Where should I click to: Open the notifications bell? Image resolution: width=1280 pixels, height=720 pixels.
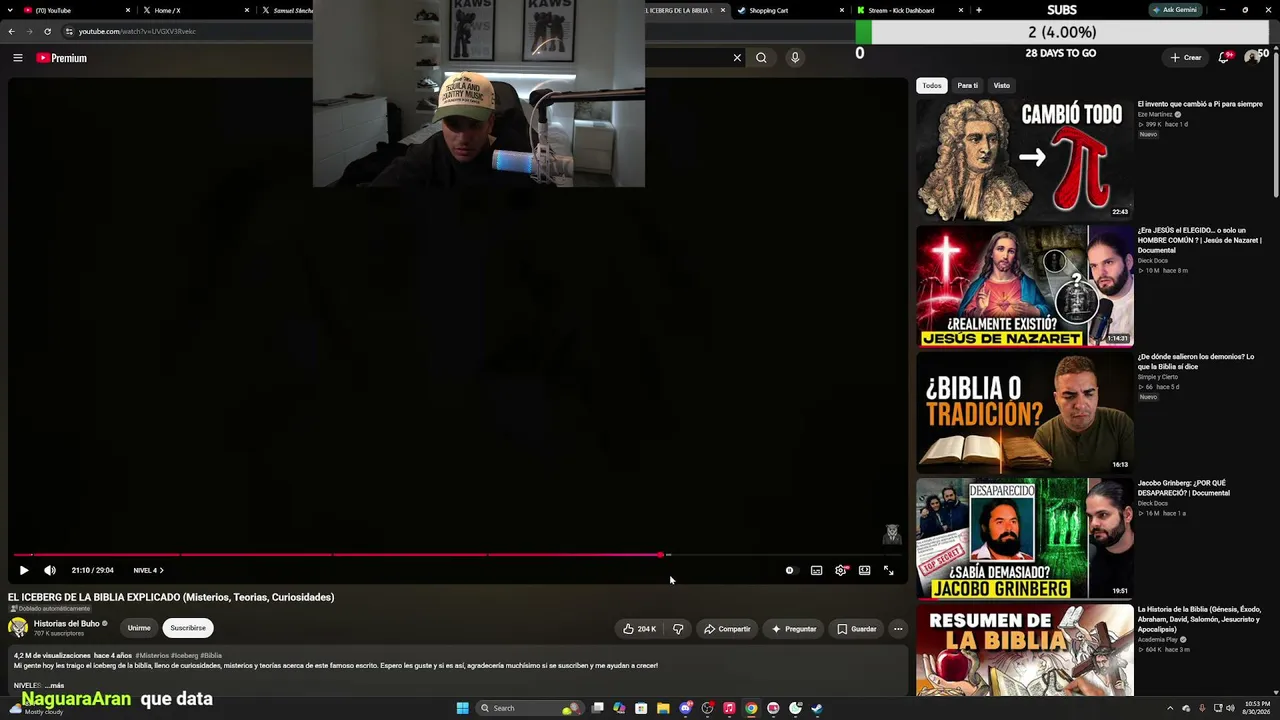point(1224,58)
